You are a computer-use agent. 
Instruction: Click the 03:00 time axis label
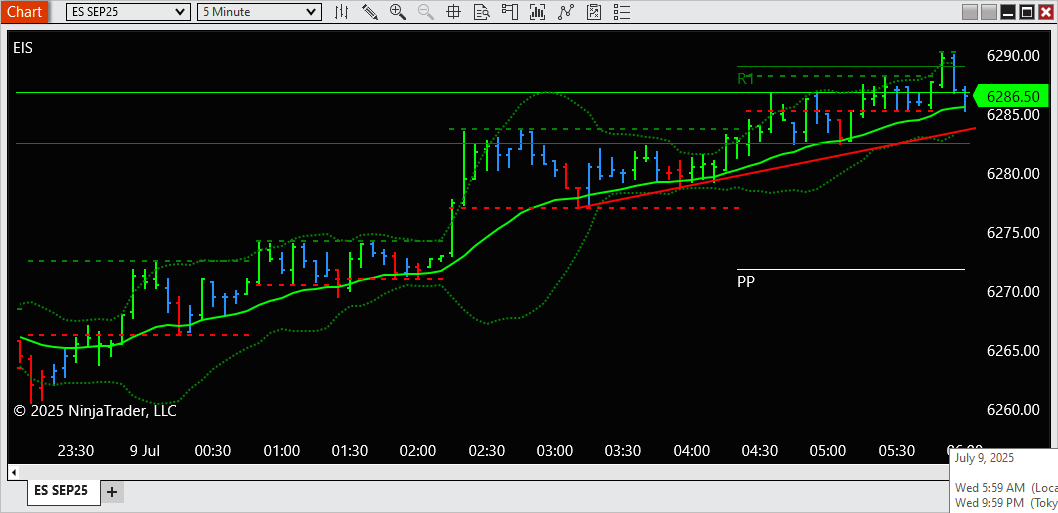click(x=555, y=450)
